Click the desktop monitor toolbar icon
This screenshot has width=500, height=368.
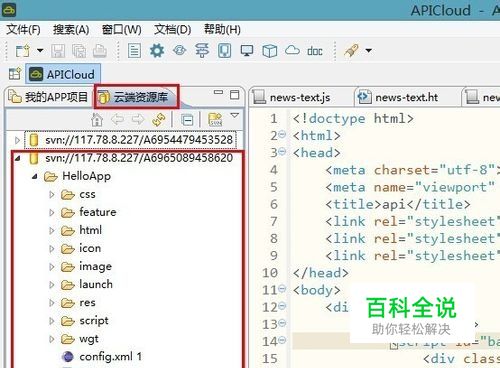(247, 51)
